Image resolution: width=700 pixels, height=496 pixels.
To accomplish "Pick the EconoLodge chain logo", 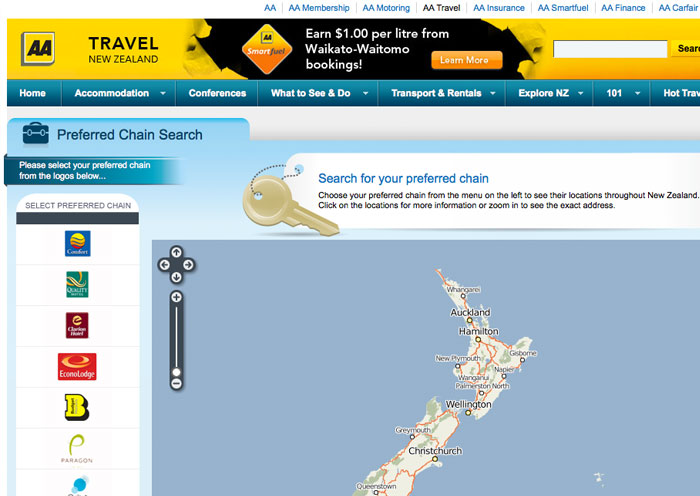I will pyautogui.click(x=77, y=367).
